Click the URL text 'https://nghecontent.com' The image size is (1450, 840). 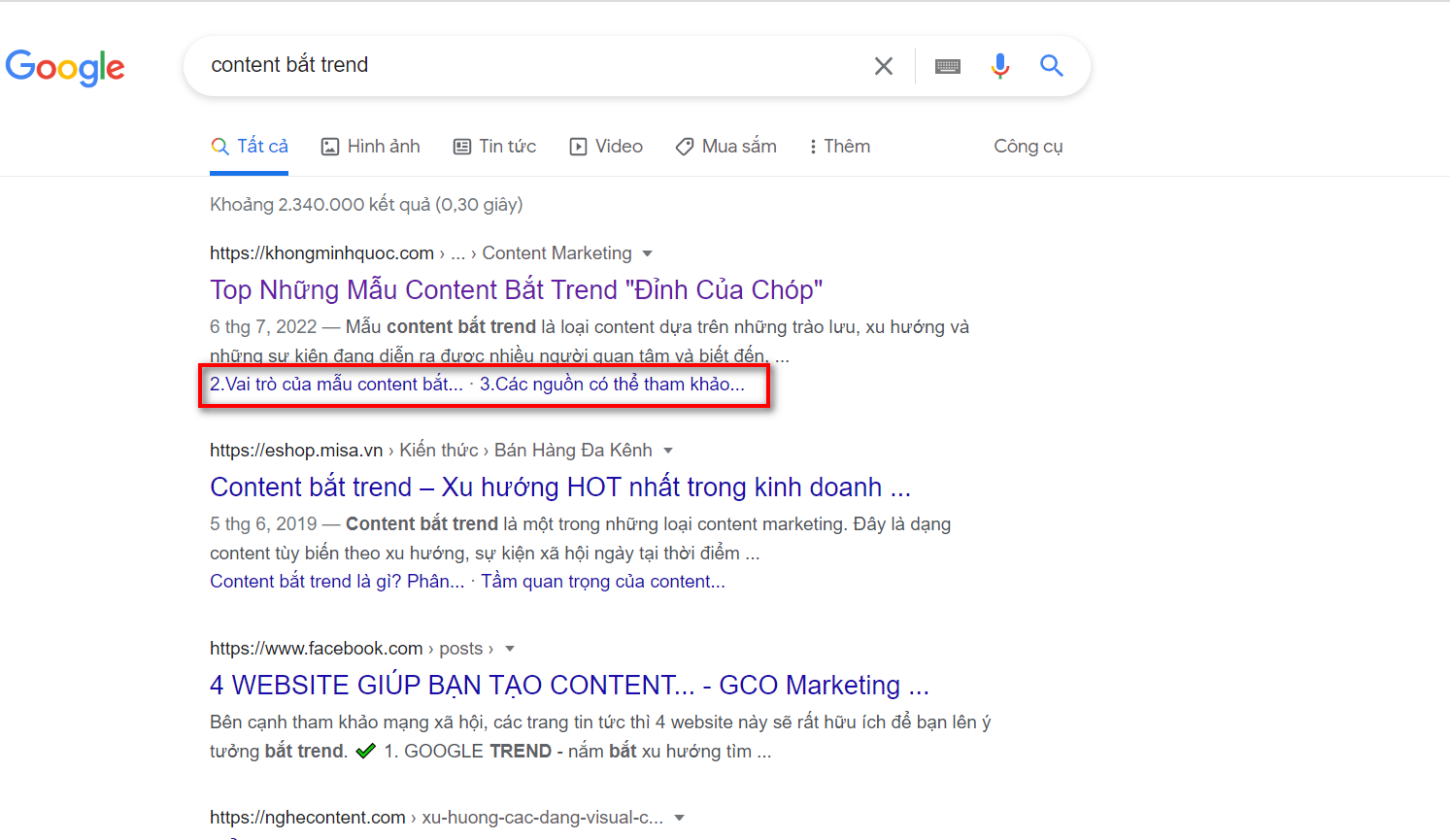(308, 818)
